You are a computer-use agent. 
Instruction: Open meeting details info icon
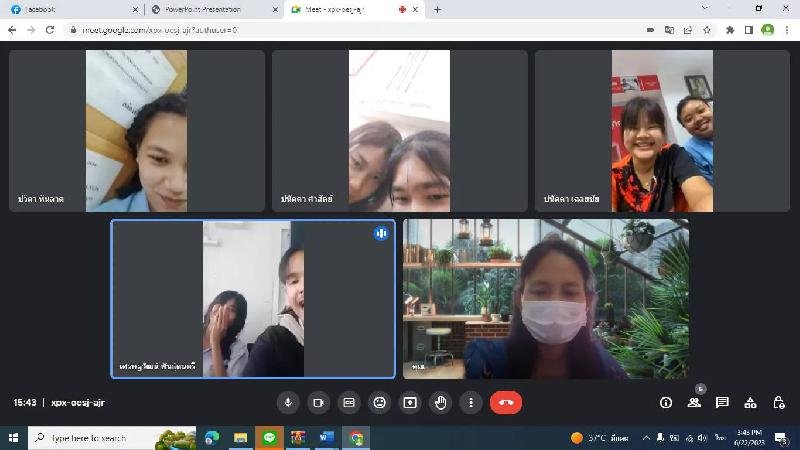666,402
